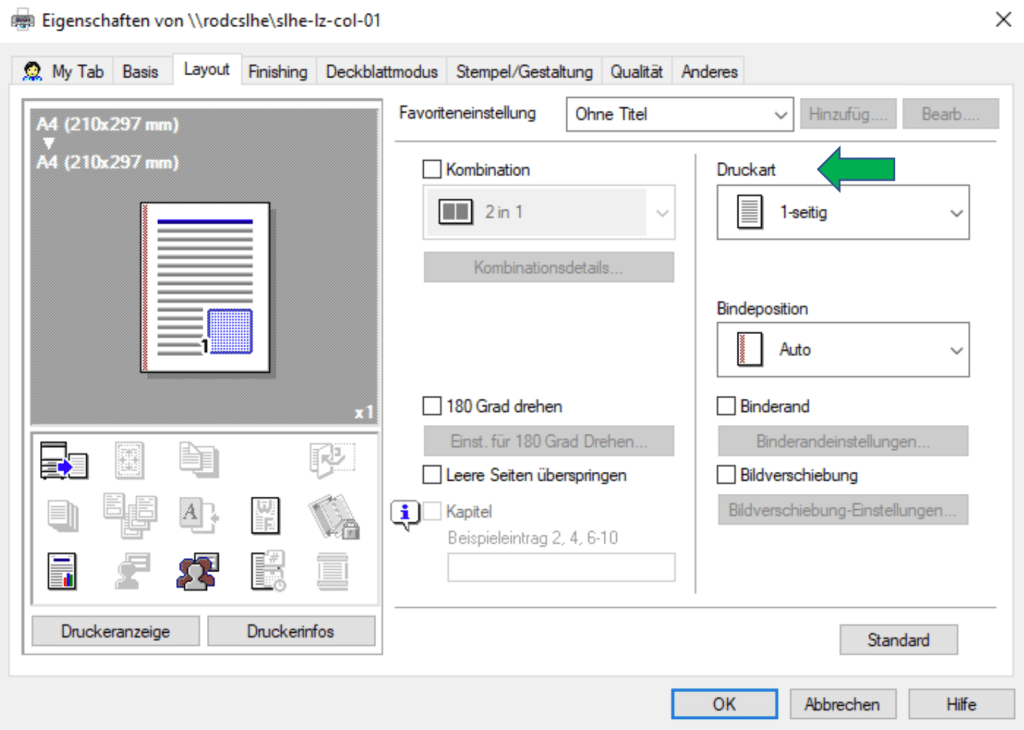Screen dimensions: 1024x730
Task: Tick the 180 Grad drehen checkbox
Action: point(432,407)
